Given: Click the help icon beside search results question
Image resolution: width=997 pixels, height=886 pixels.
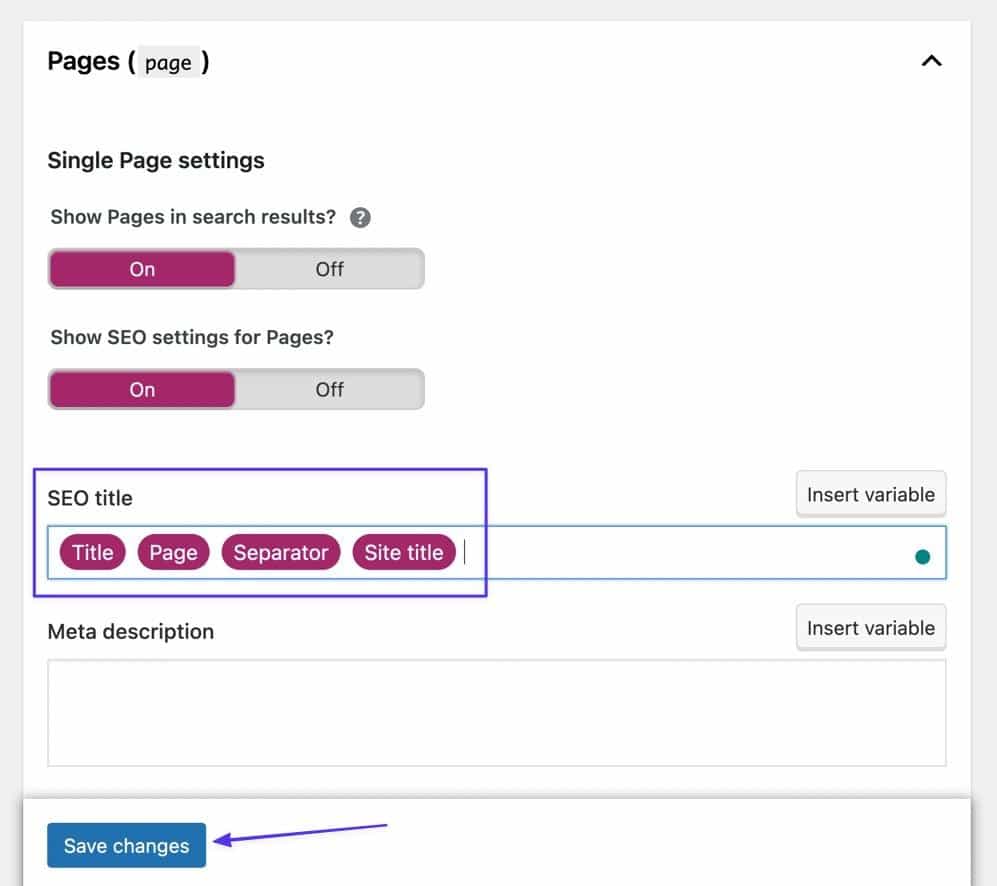Looking at the screenshot, I should 360,218.
